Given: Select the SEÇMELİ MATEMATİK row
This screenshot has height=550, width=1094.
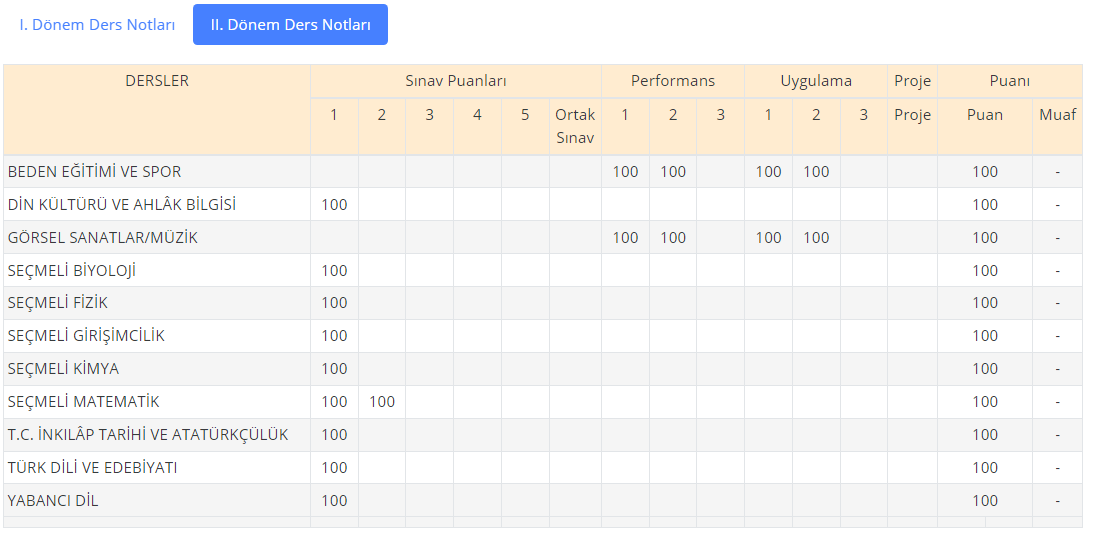Looking at the screenshot, I should pos(543,401).
